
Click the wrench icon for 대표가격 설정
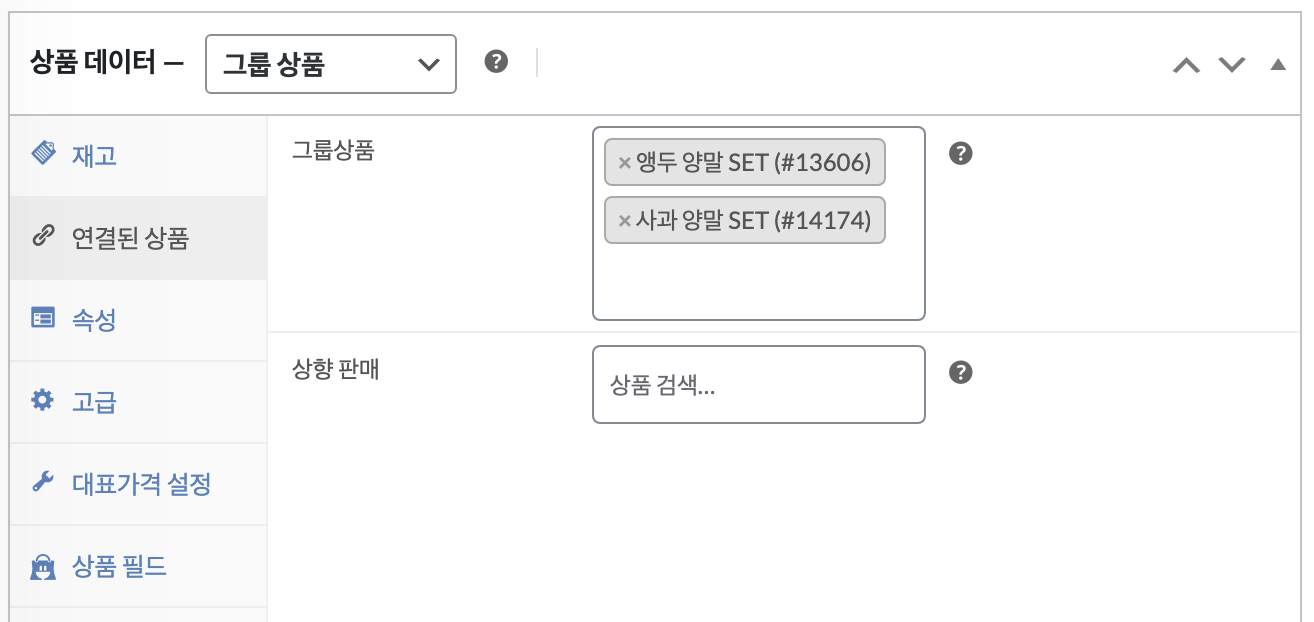point(42,483)
